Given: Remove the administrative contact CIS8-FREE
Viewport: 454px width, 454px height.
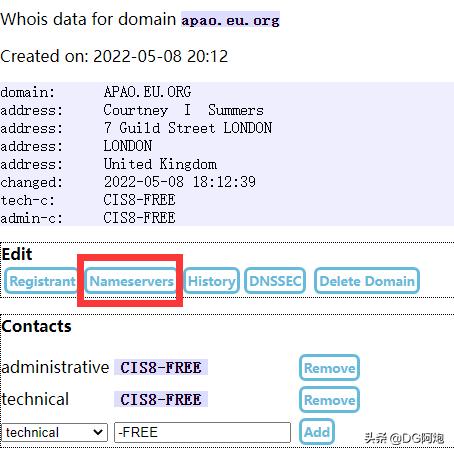Looking at the screenshot, I should [x=329, y=368].
